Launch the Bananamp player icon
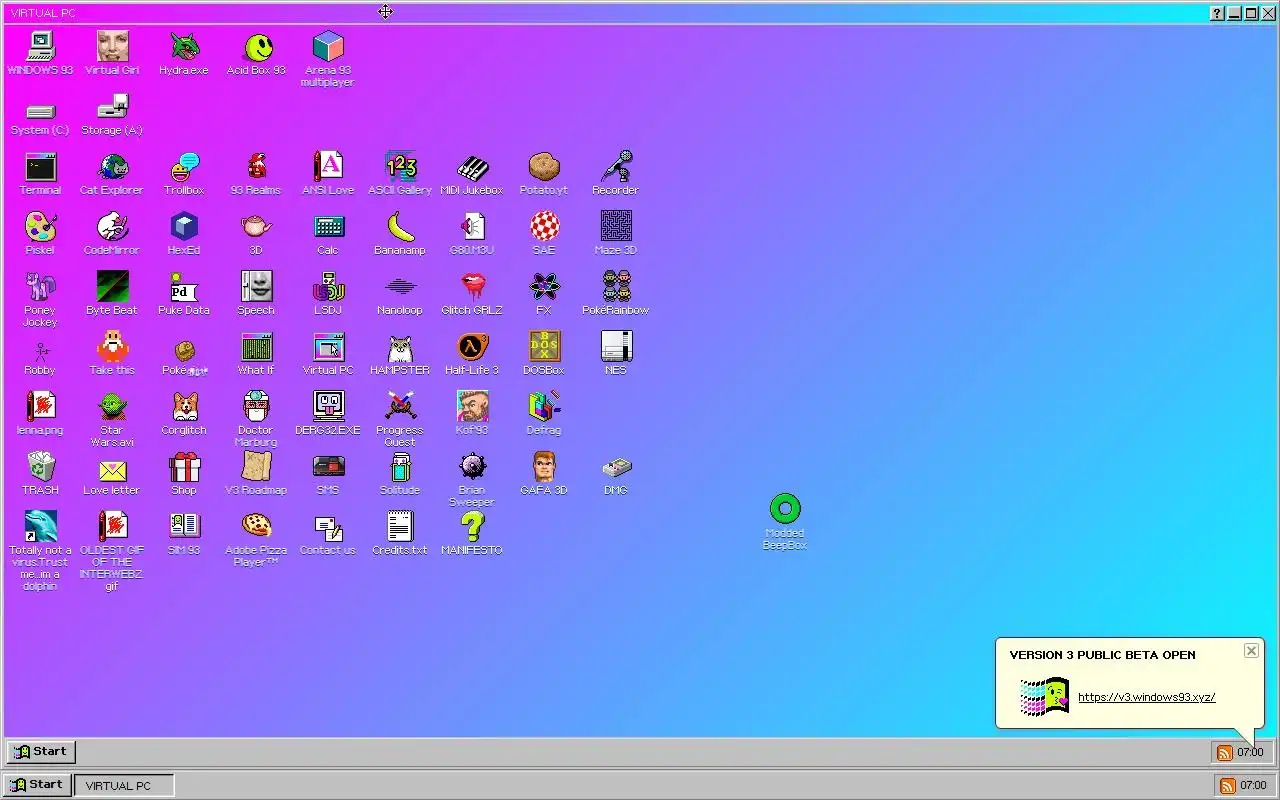The image size is (1280, 800). [400, 234]
